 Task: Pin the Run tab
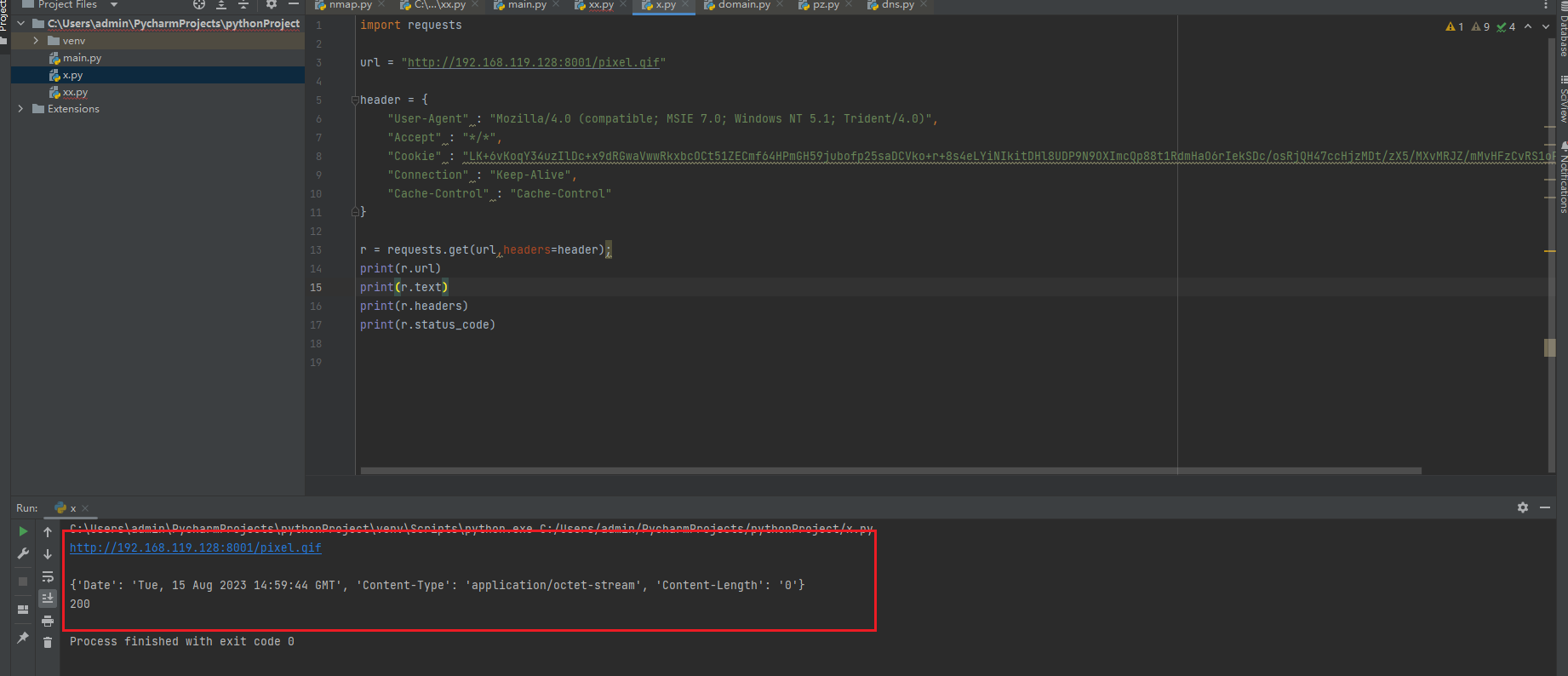coord(23,638)
